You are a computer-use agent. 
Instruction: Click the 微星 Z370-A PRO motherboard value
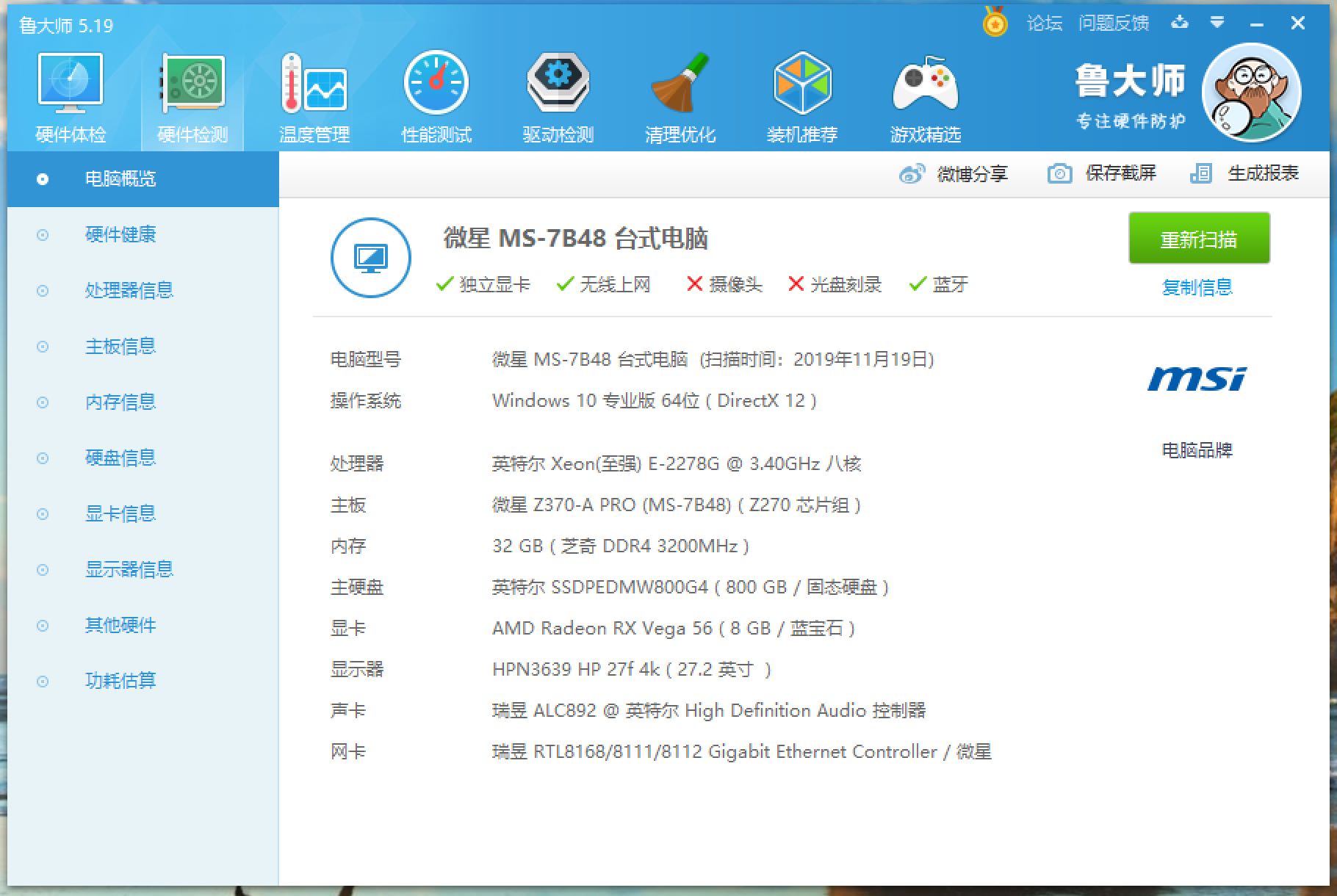point(677,505)
